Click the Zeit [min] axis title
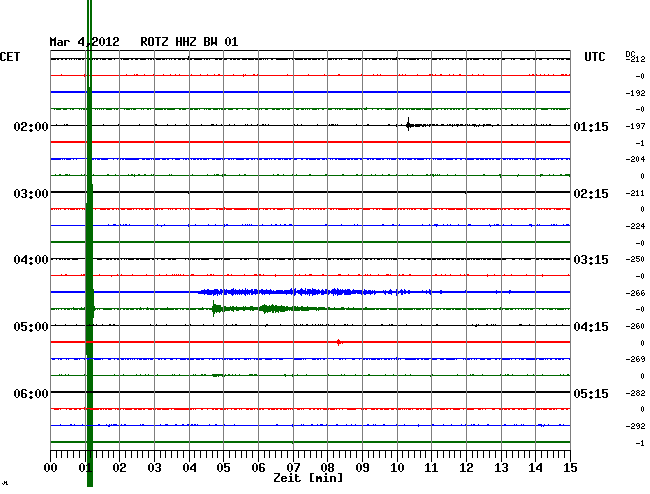 point(308,478)
